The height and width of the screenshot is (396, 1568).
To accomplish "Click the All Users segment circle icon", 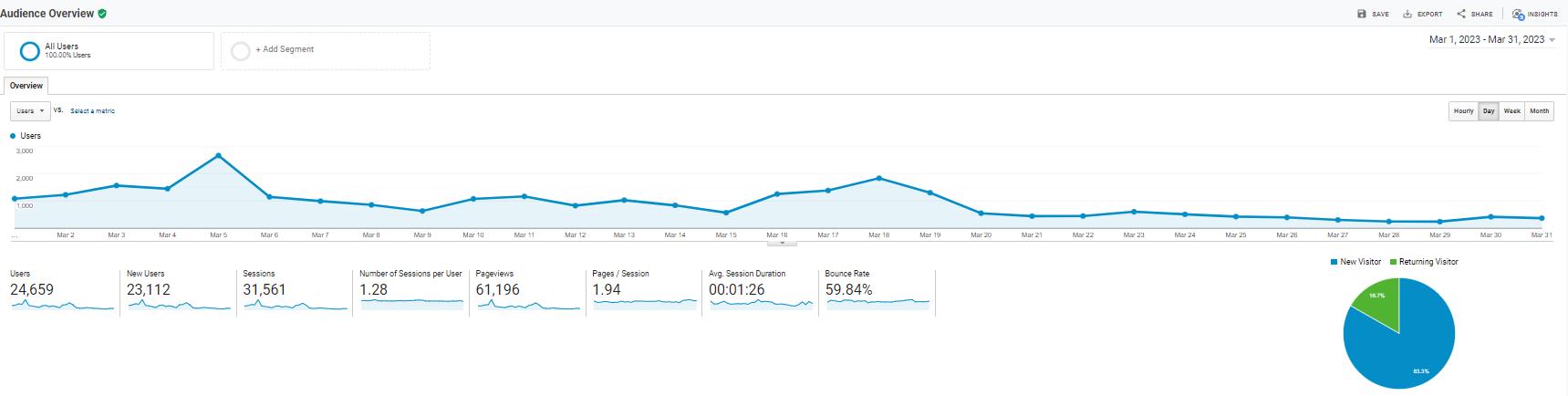I will point(29,51).
